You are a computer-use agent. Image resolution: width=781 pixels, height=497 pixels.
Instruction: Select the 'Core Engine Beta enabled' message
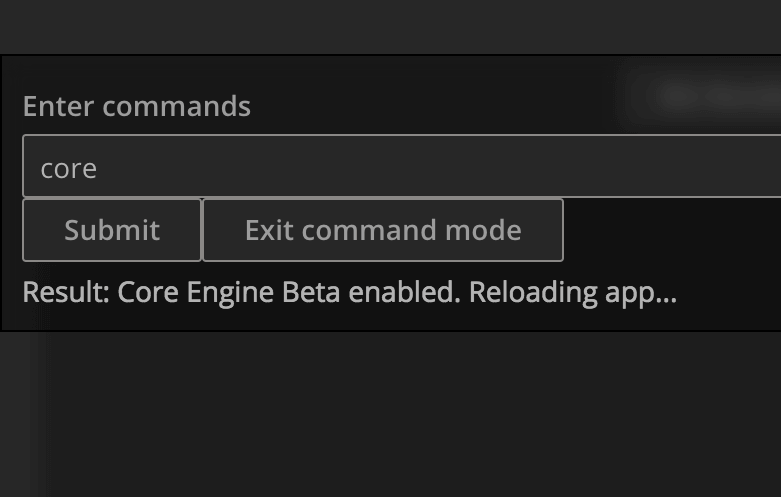[x=288, y=292]
